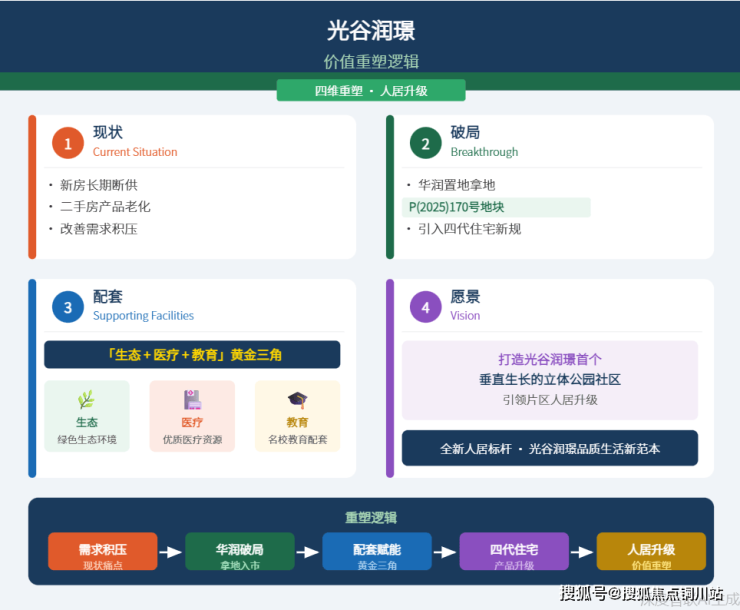Click the hospital medical icon
Viewport: 740px width, 610px height.
tap(192, 400)
